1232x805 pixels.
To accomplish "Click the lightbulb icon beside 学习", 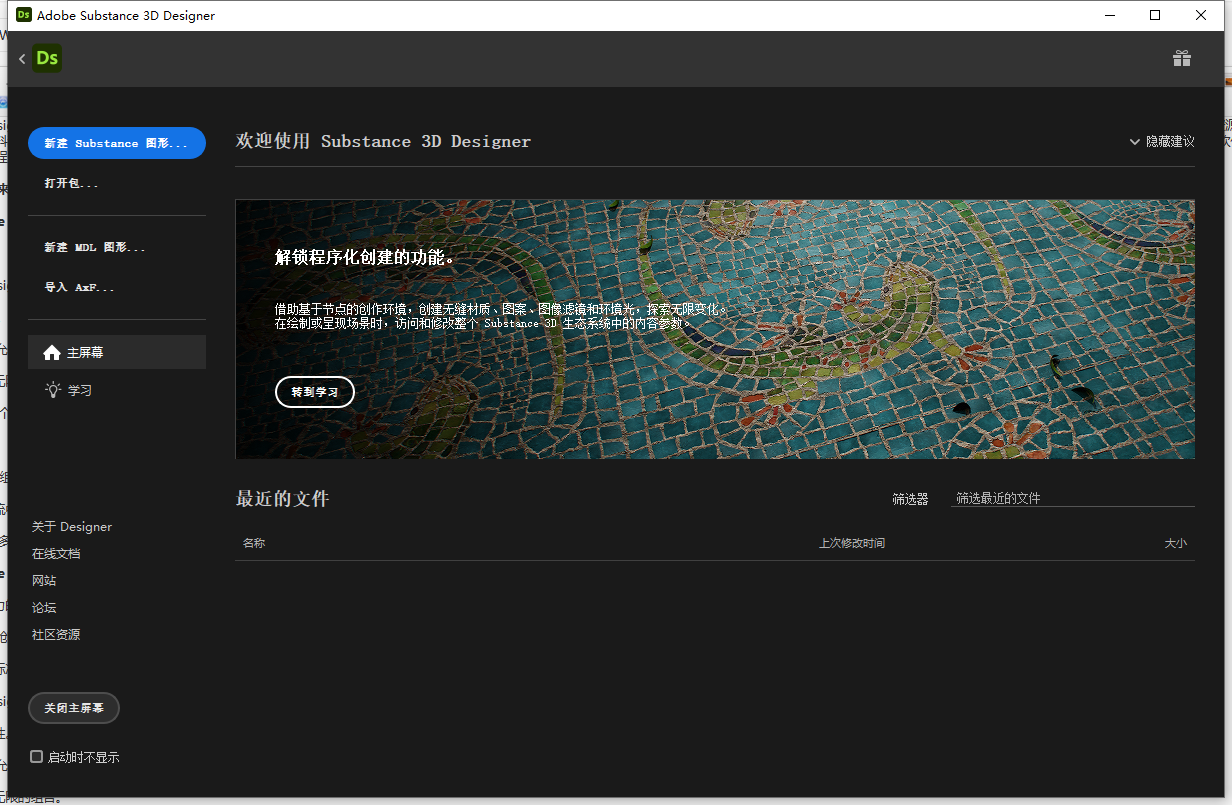I will (52, 390).
